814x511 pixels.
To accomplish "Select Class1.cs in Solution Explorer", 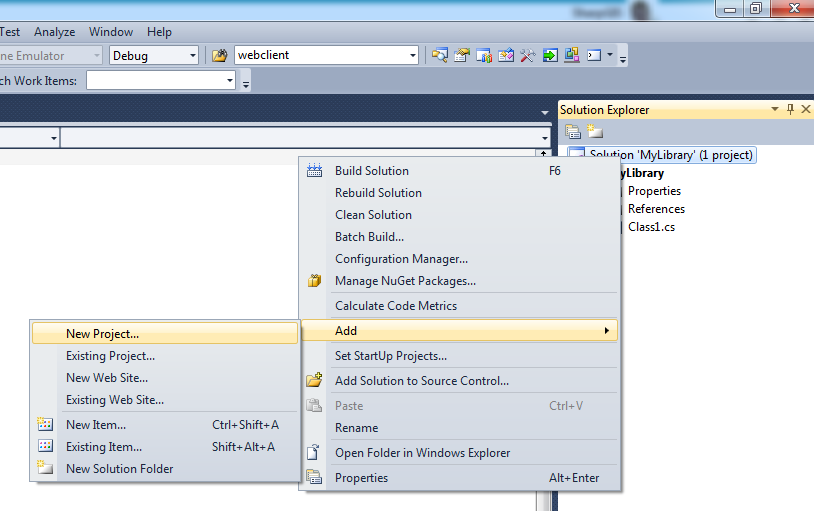I will (652, 227).
